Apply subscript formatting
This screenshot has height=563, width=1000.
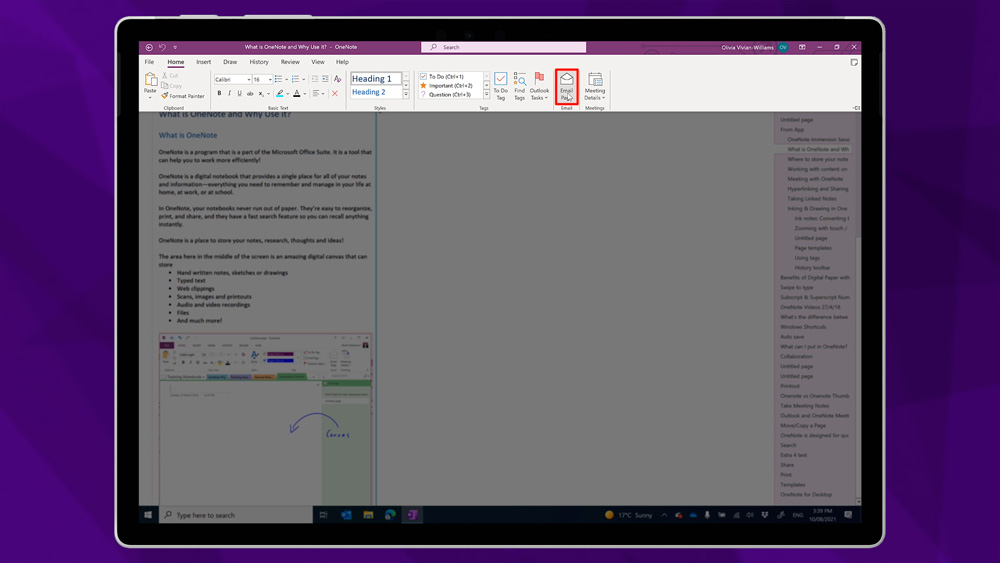(x=261, y=94)
